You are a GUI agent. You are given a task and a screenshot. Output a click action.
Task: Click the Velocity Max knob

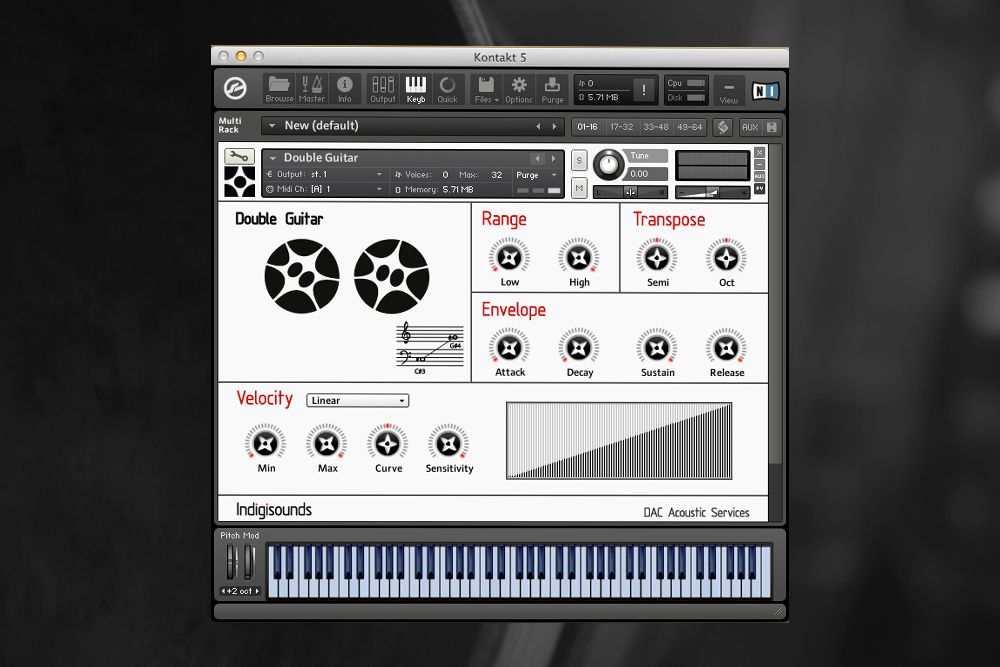click(327, 444)
